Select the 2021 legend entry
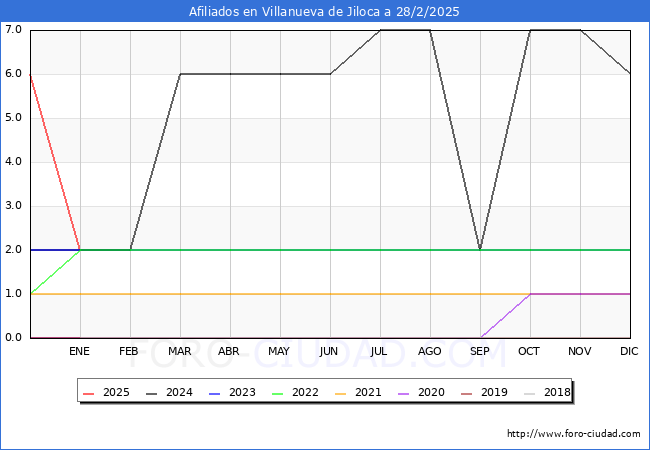Viewport: 650px width, 450px height. point(359,392)
